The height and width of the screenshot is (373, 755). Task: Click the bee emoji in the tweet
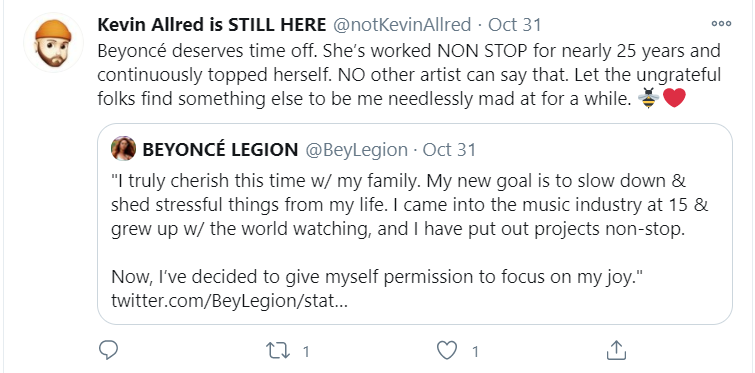point(648,98)
